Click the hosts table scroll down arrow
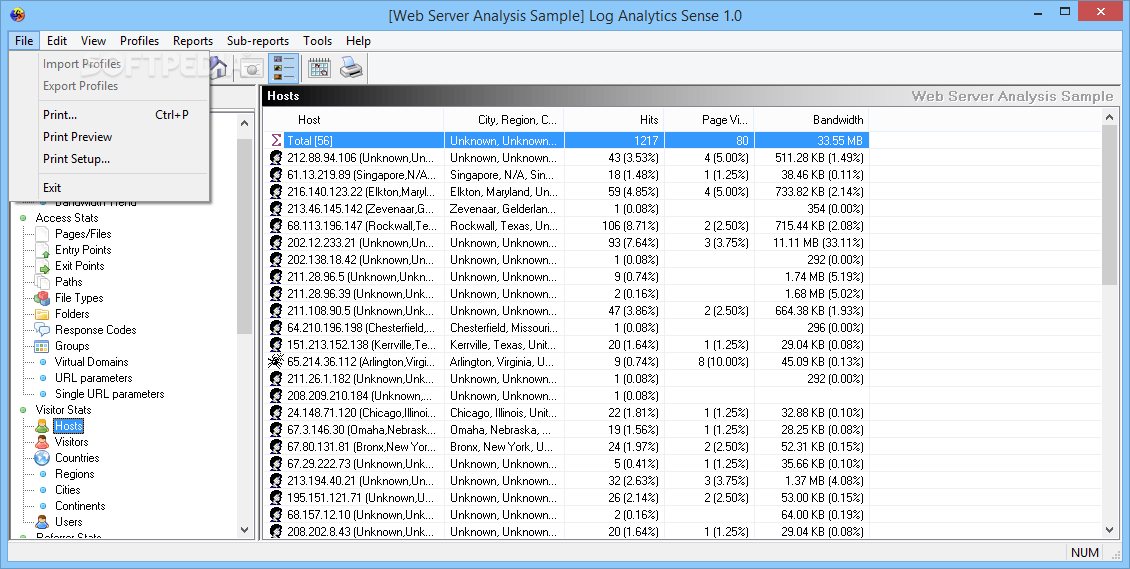 click(x=1109, y=530)
